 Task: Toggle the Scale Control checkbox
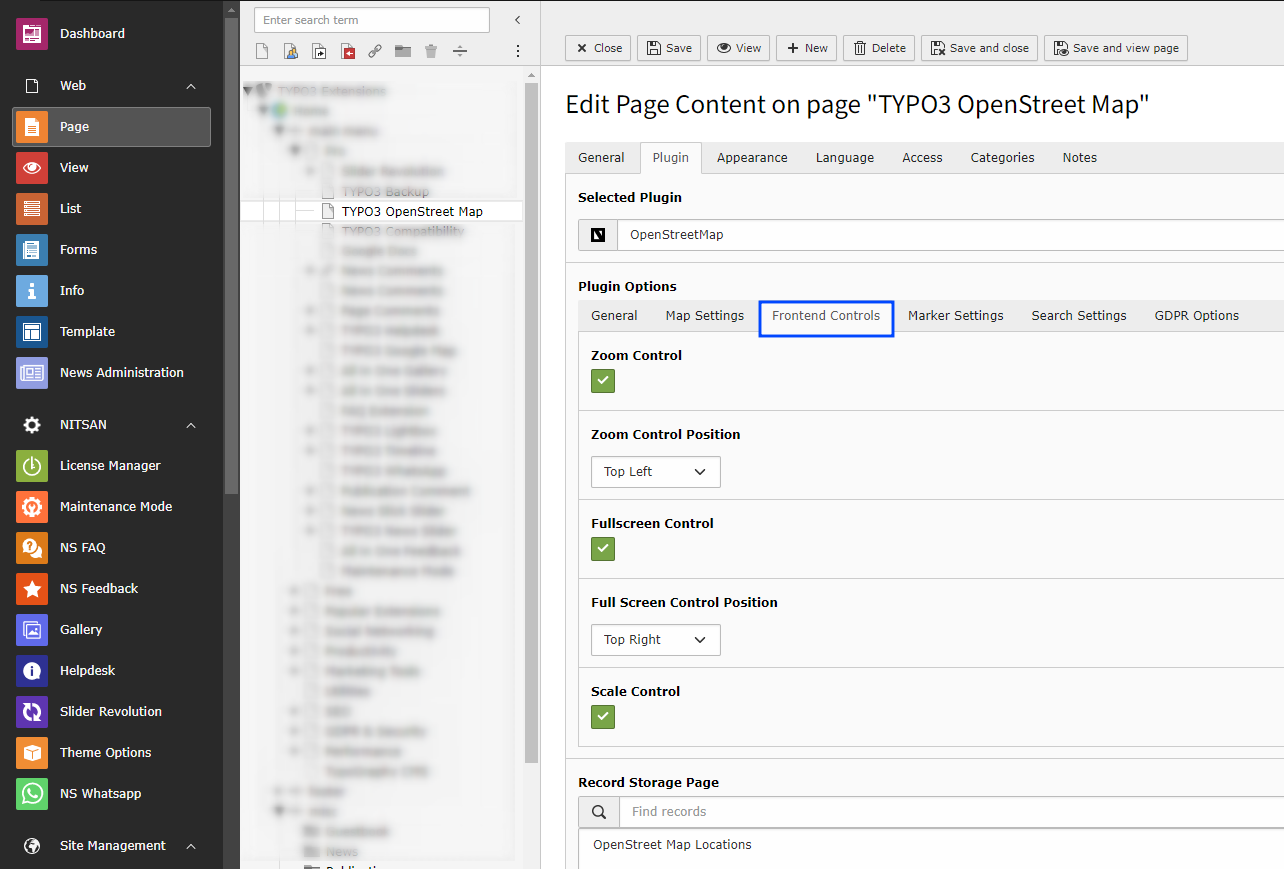coord(603,717)
